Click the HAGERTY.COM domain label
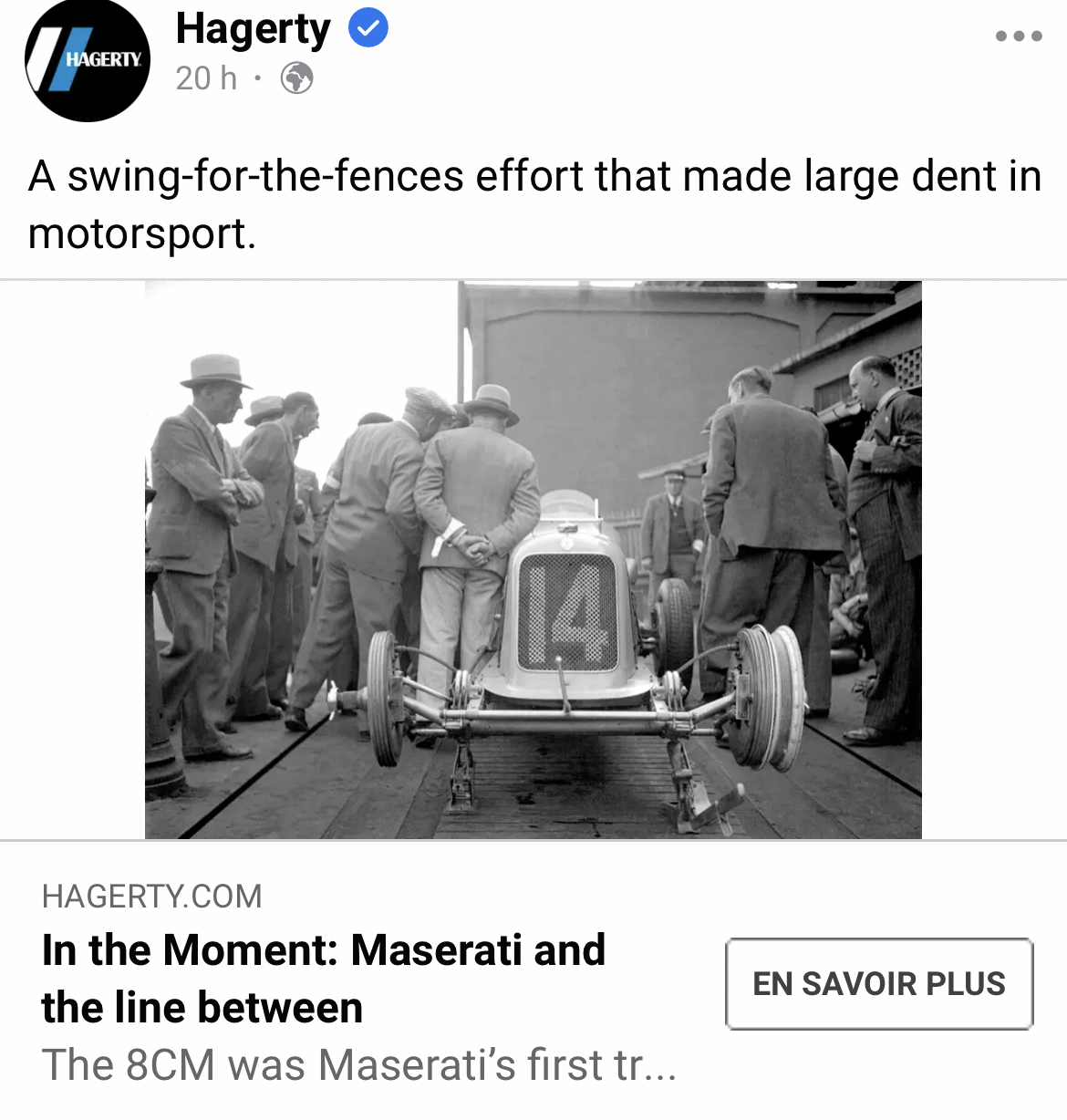This screenshot has height=1120, width=1067. tap(152, 897)
